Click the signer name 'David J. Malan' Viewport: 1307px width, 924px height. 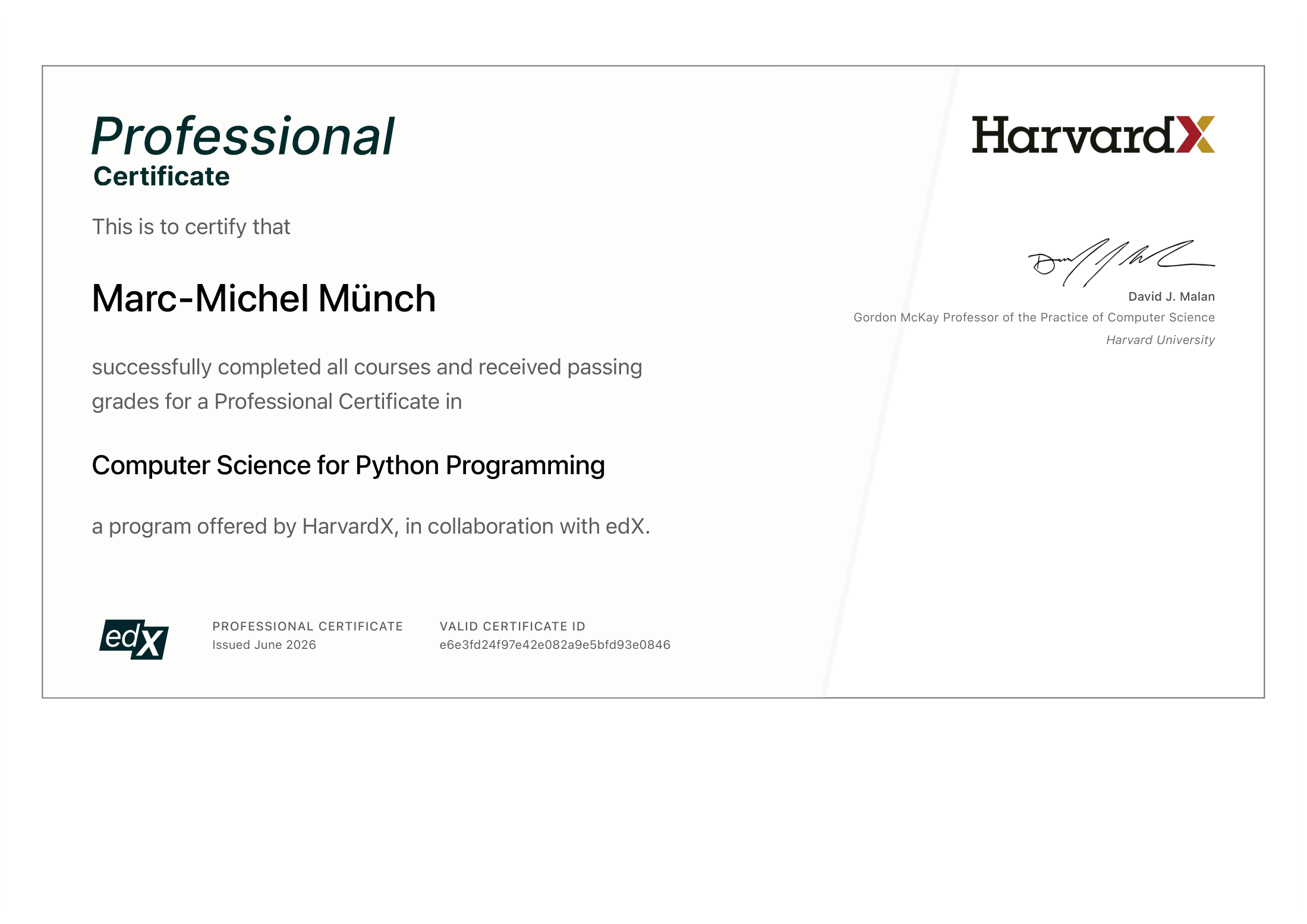click(x=1171, y=297)
